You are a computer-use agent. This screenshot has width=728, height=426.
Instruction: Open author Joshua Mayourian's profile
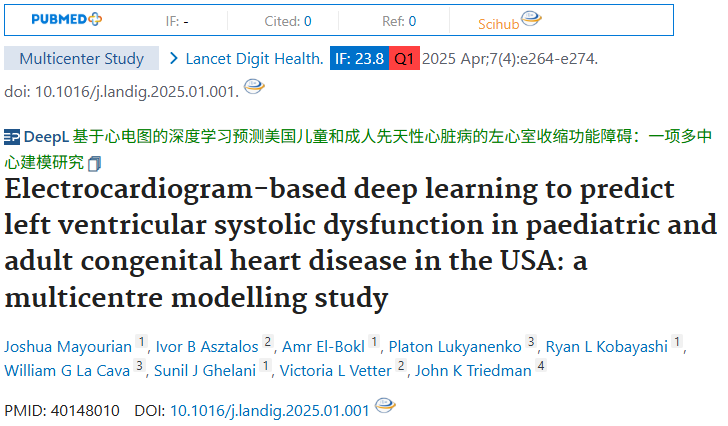69,347
